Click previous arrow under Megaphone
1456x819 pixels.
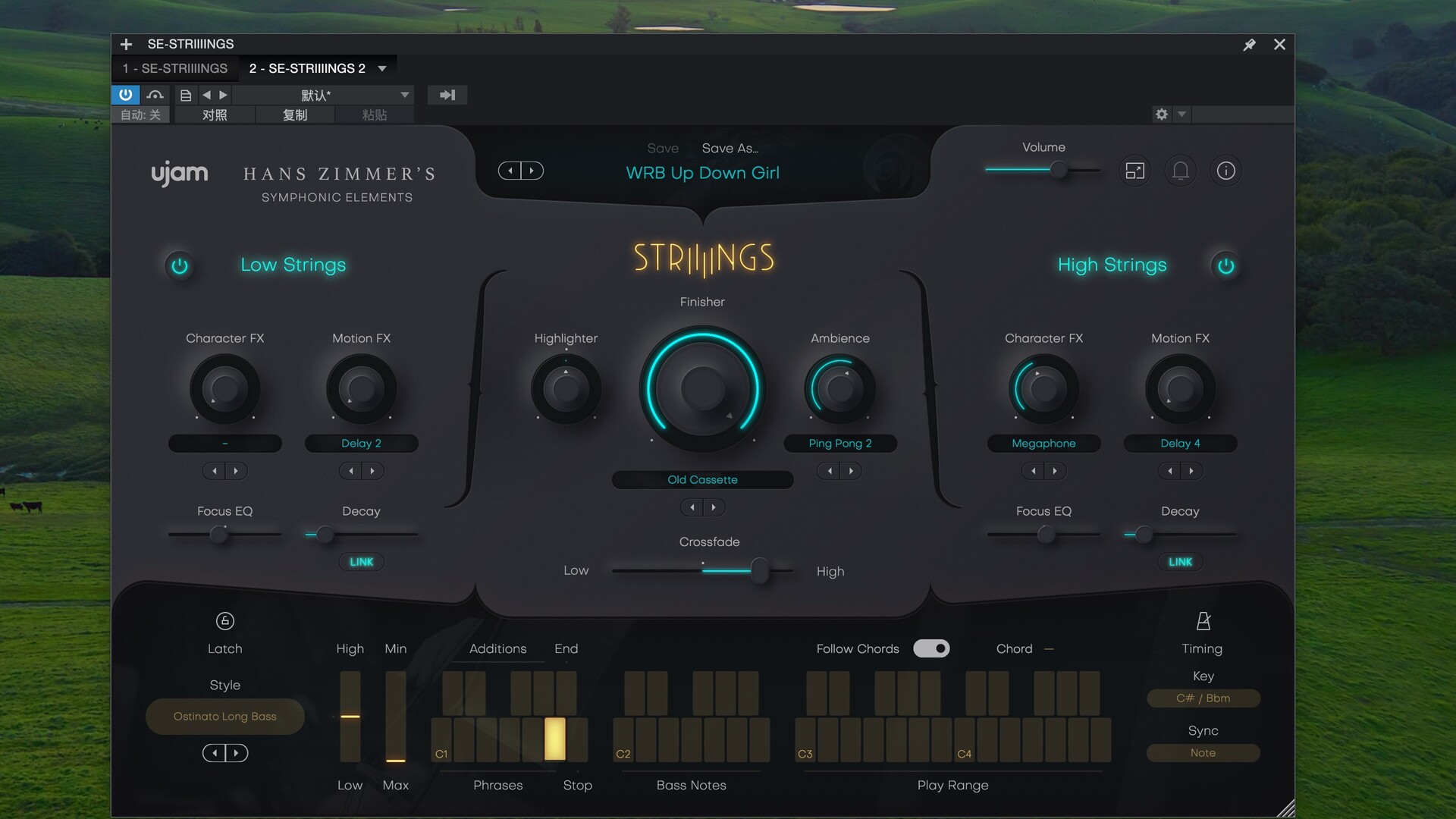1034,471
